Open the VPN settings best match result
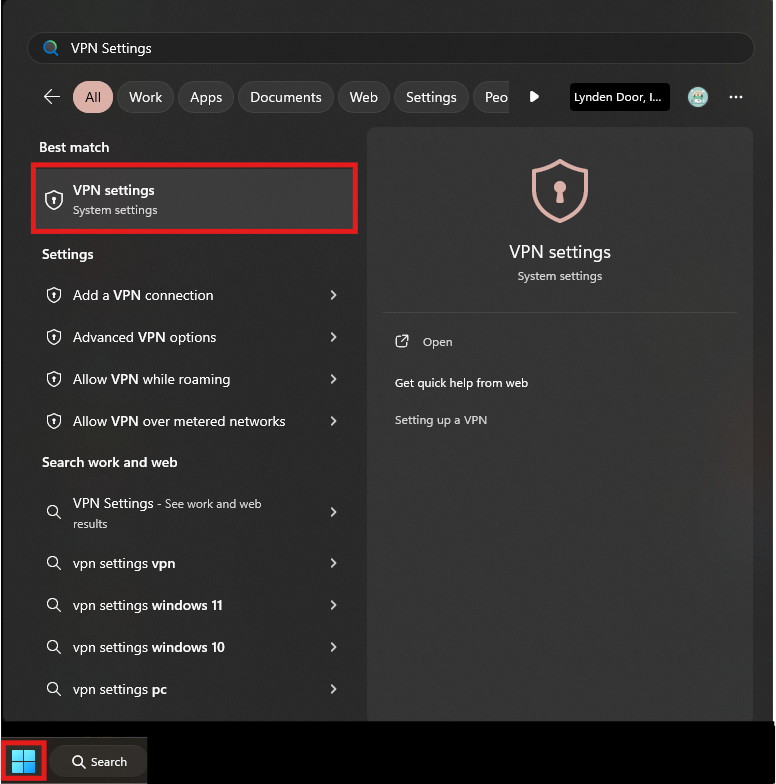776x784 pixels. pos(194,200)
